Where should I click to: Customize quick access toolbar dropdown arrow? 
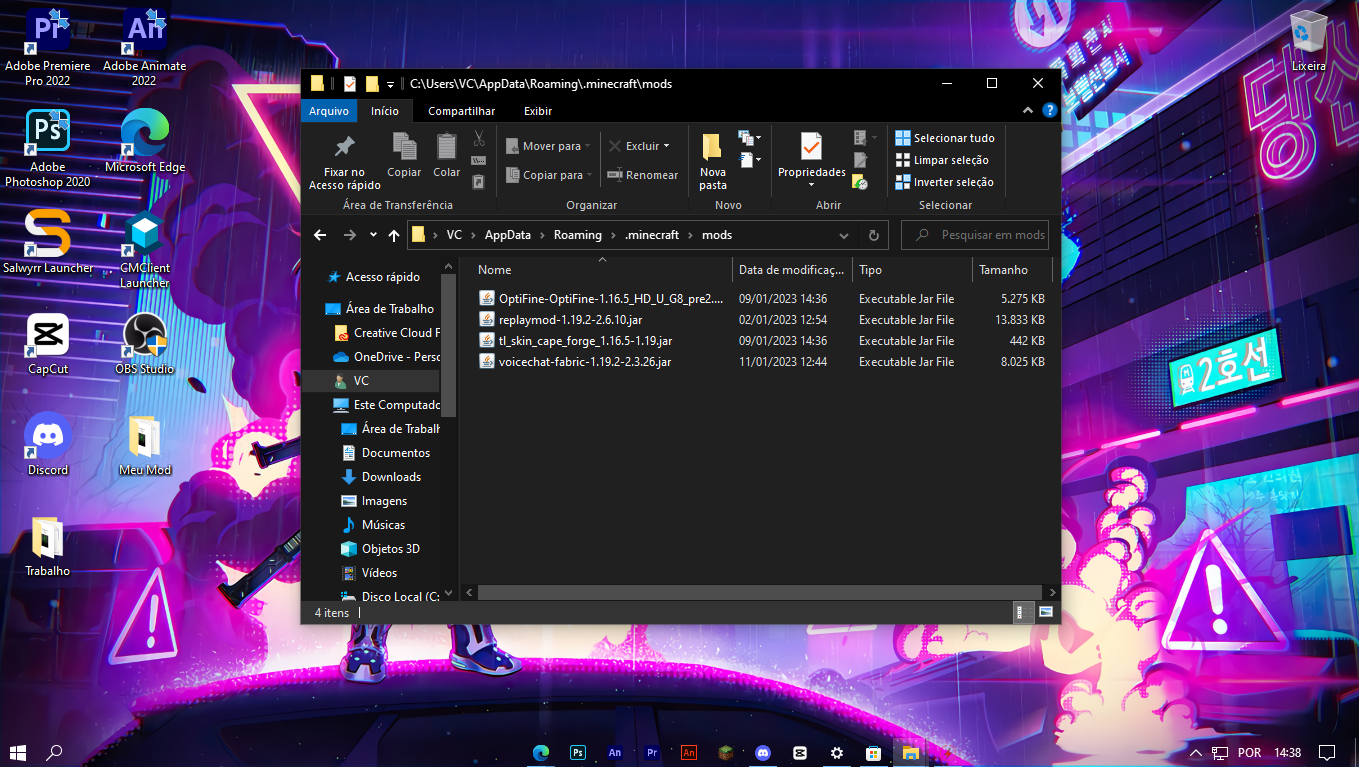390,84
